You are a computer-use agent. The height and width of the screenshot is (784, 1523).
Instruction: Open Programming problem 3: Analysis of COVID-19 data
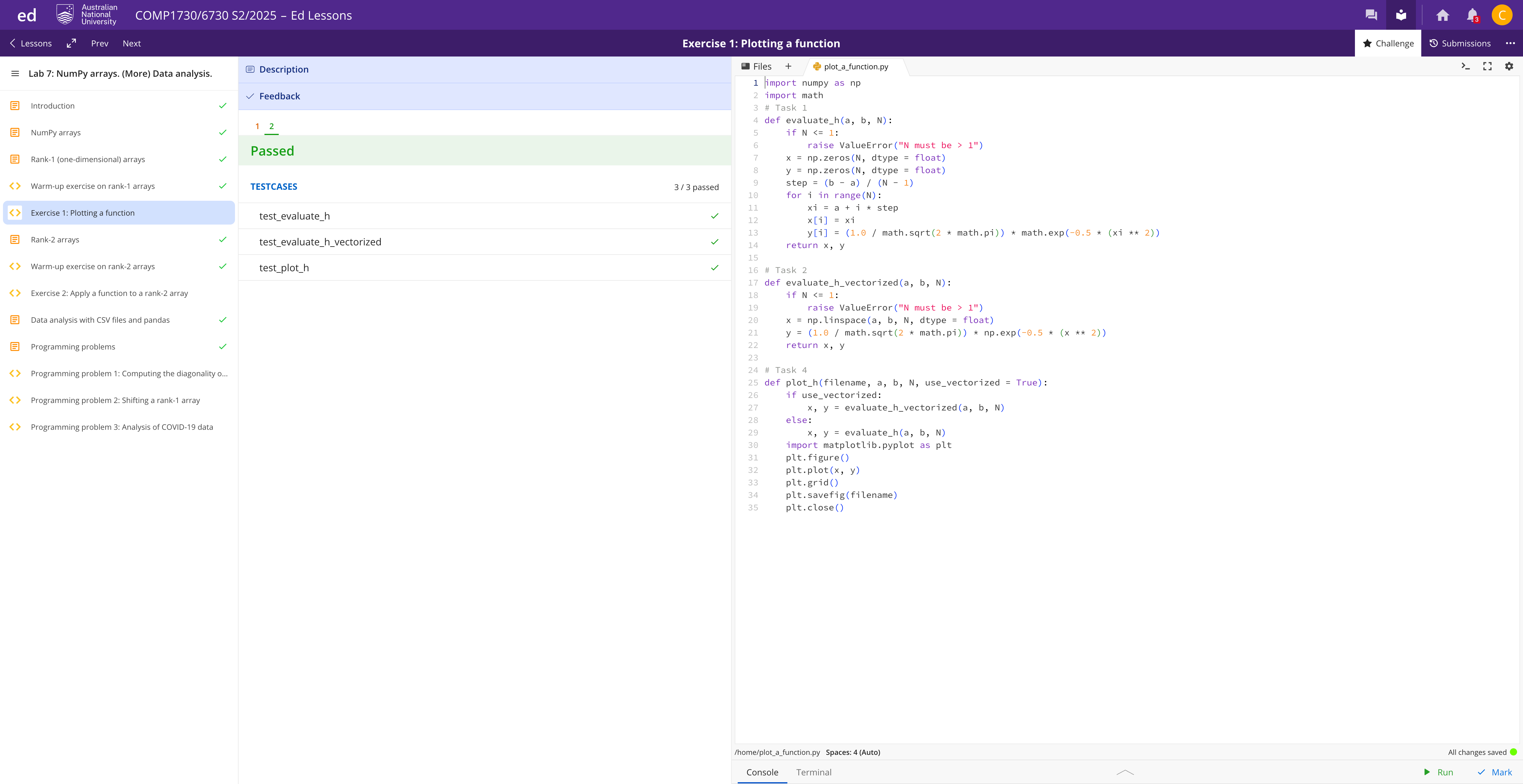pos(119,427)
